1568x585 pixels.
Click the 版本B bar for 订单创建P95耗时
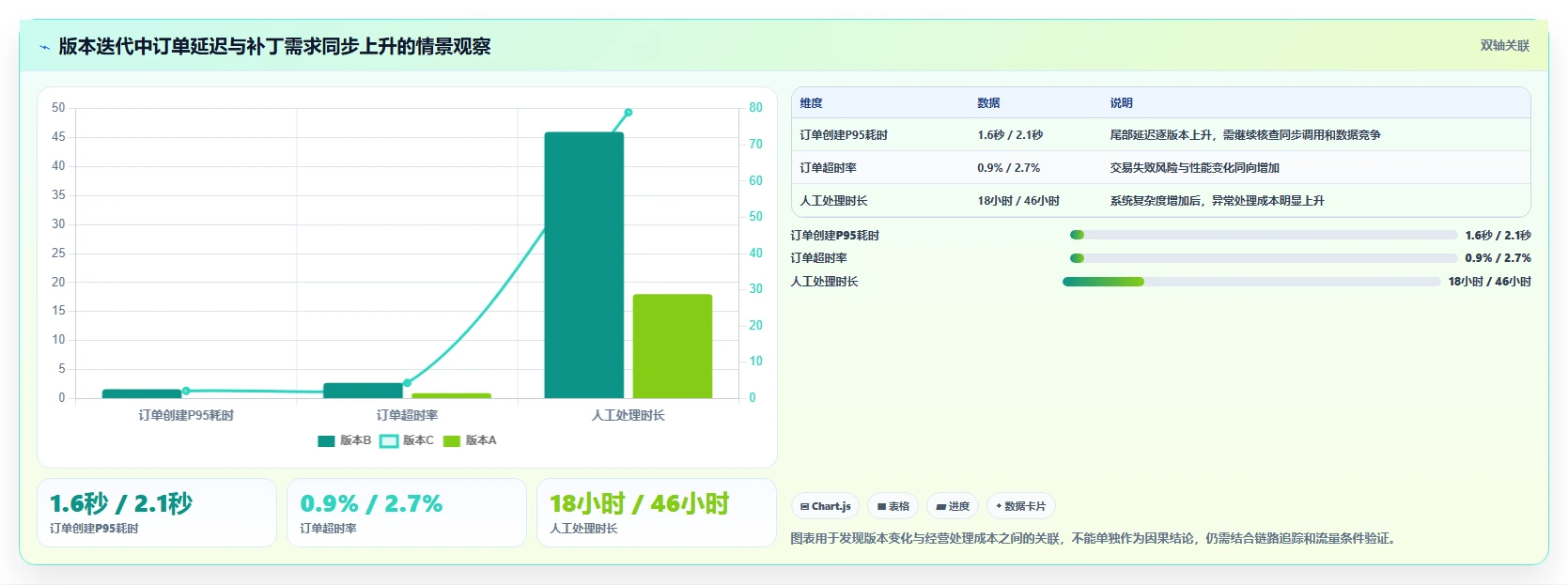point(142,393)
